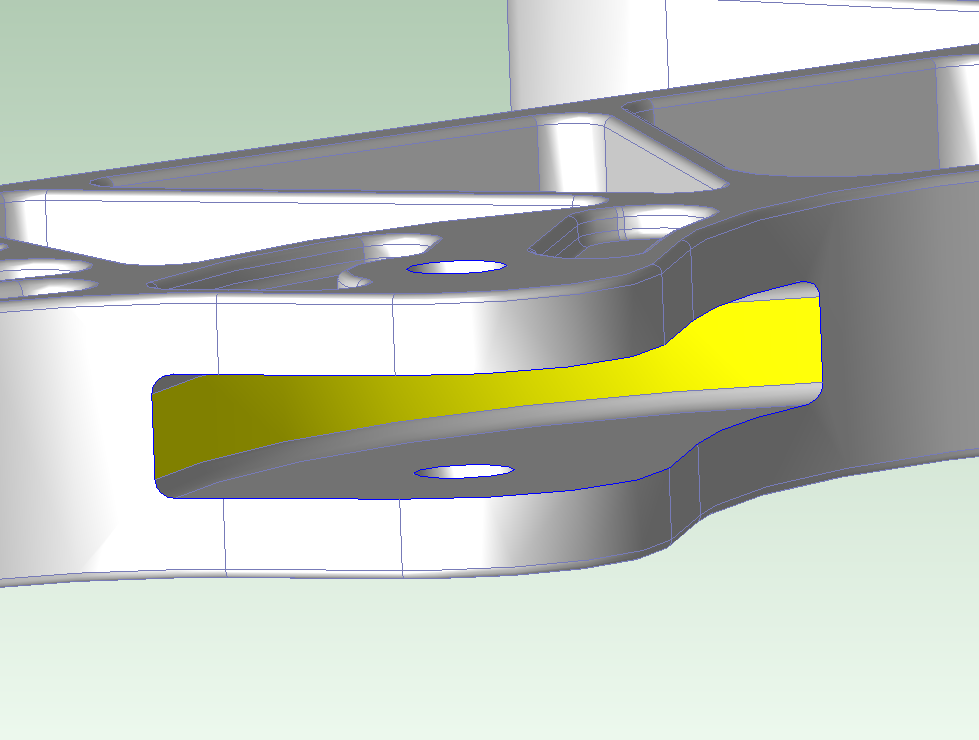Click the small hole on the top rail left
Image resolution: width=979 pixels, height=740 pixels.
pyautogui.click(x=103, y=183)
